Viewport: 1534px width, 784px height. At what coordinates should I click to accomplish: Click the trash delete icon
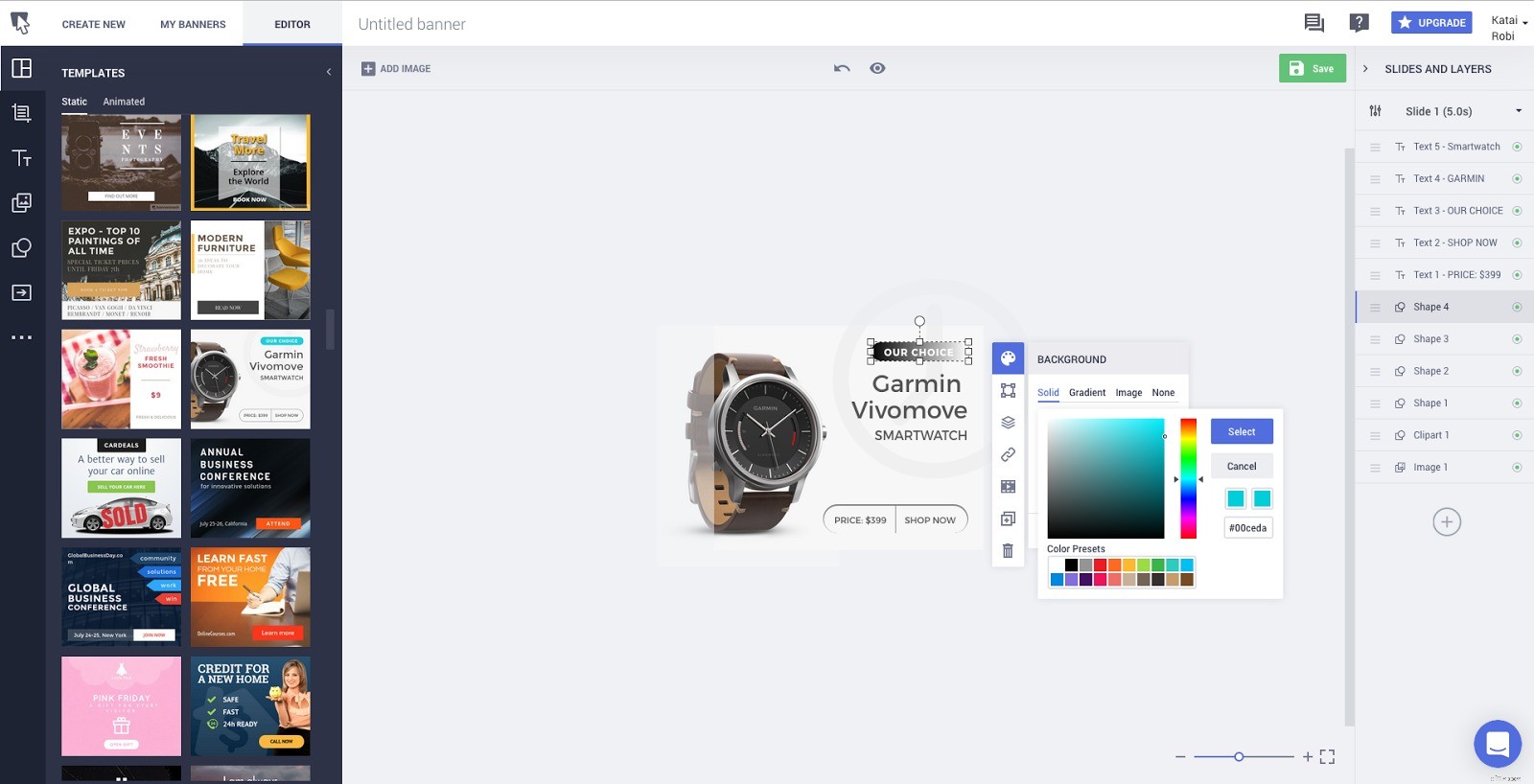pyautogui.click(x=1008, y=551)
